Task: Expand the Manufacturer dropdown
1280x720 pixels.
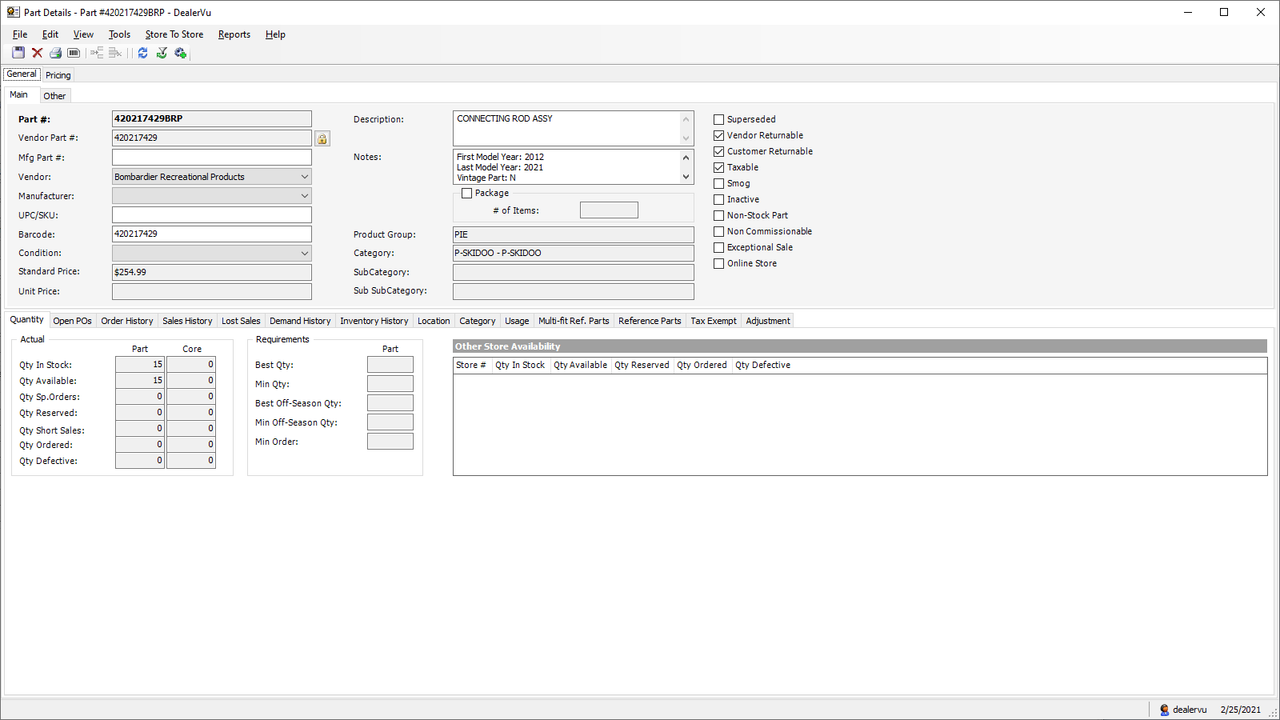Action: coord(305,196)
